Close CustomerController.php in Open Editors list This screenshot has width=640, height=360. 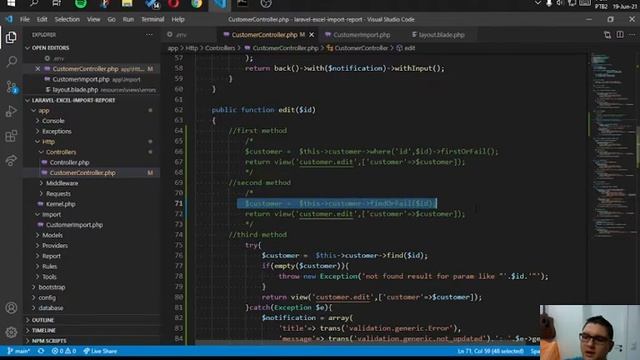tap(38, 69)
